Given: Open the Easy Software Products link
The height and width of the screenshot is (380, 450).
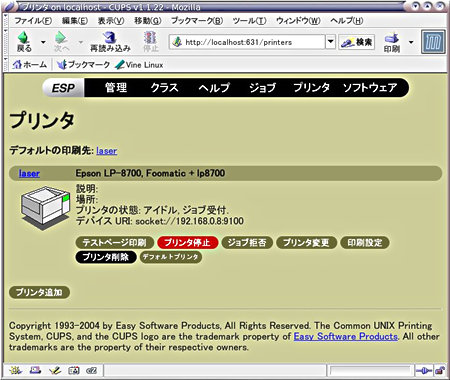Looking at the screenshot, I should 346,336.
